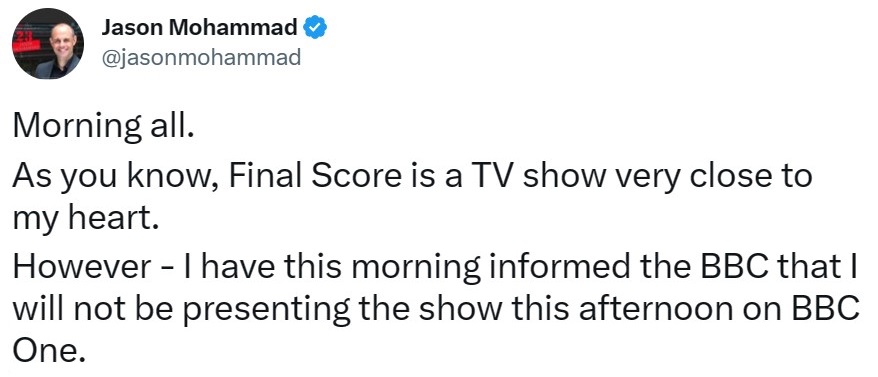This screenshot has width=878, height=377.
Task: Click the "my heart." text line
Action: pyautogui.click(x=82, y=218)
